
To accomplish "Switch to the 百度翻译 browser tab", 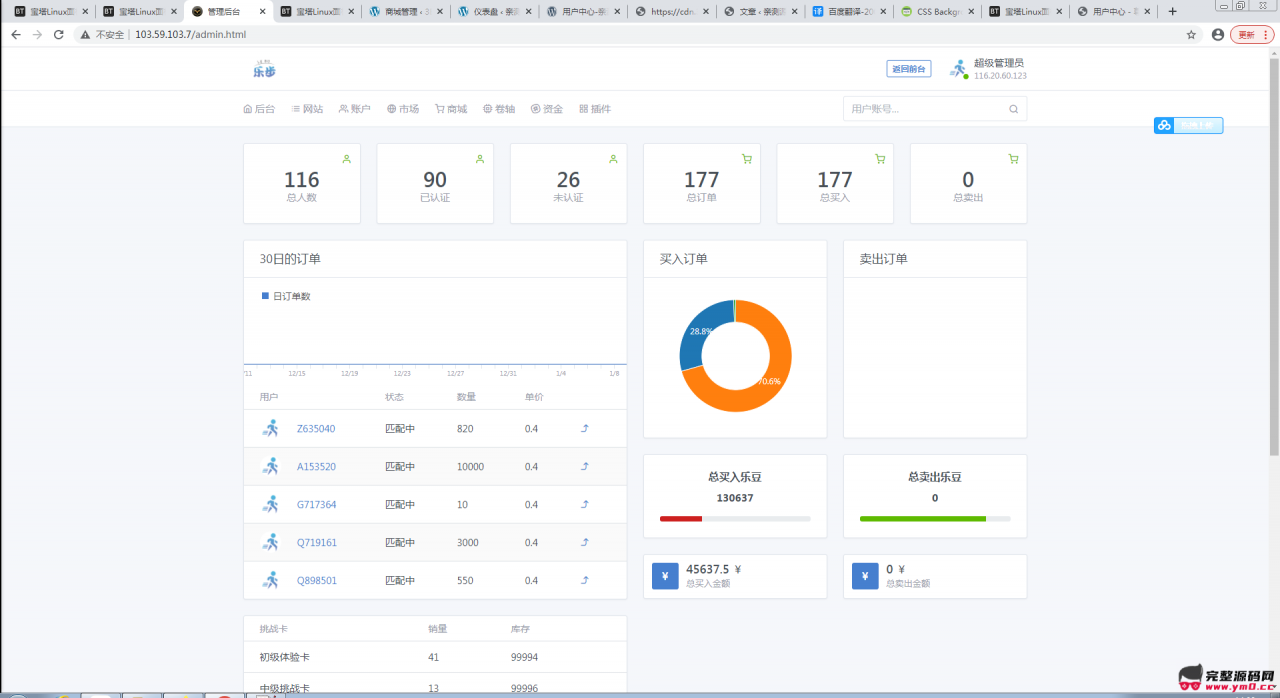I will click(x=848, y=11).
